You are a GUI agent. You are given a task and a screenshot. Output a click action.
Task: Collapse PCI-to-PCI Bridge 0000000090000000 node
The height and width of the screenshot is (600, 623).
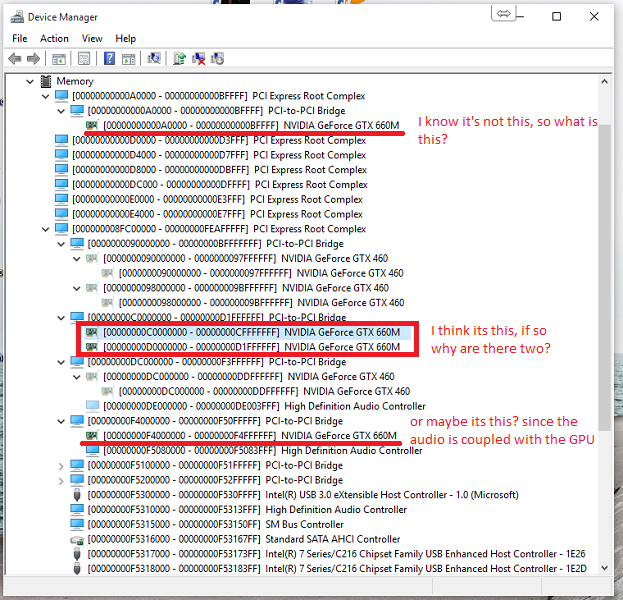tap(61, 244)
